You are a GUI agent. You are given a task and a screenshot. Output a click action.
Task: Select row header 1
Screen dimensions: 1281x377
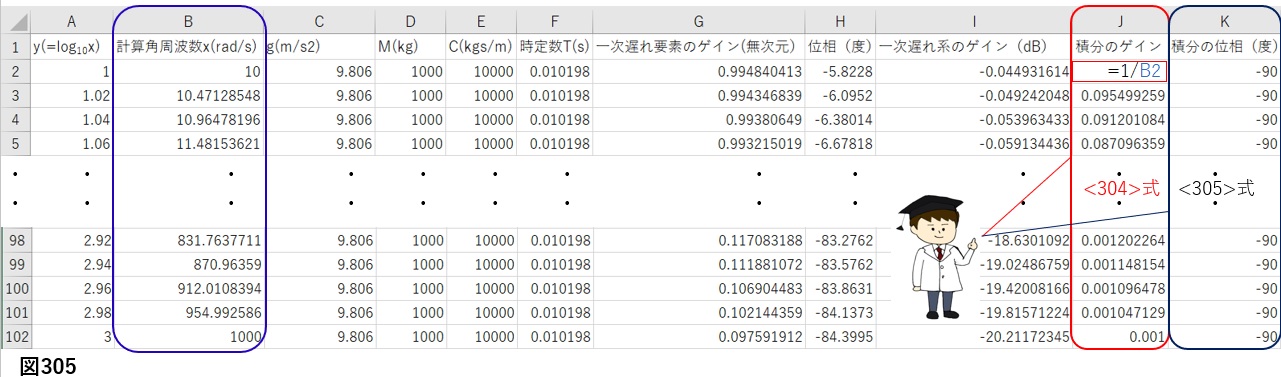click(16, 47)
